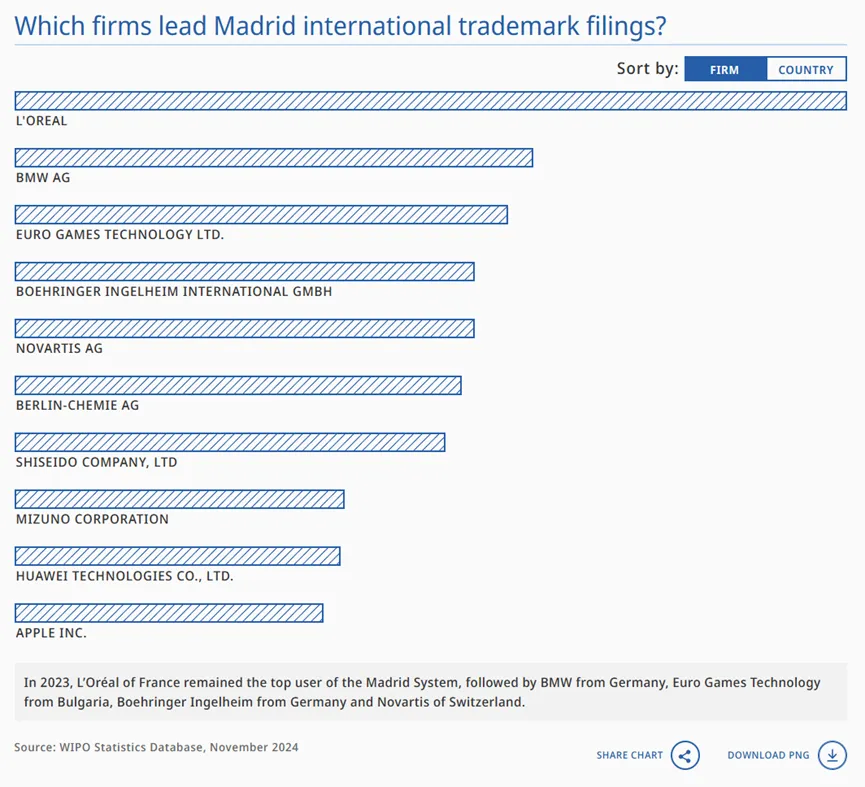865x787 pixels.
Task: Click the DOWNLOAD PNG text link
Action: (768, 755)
